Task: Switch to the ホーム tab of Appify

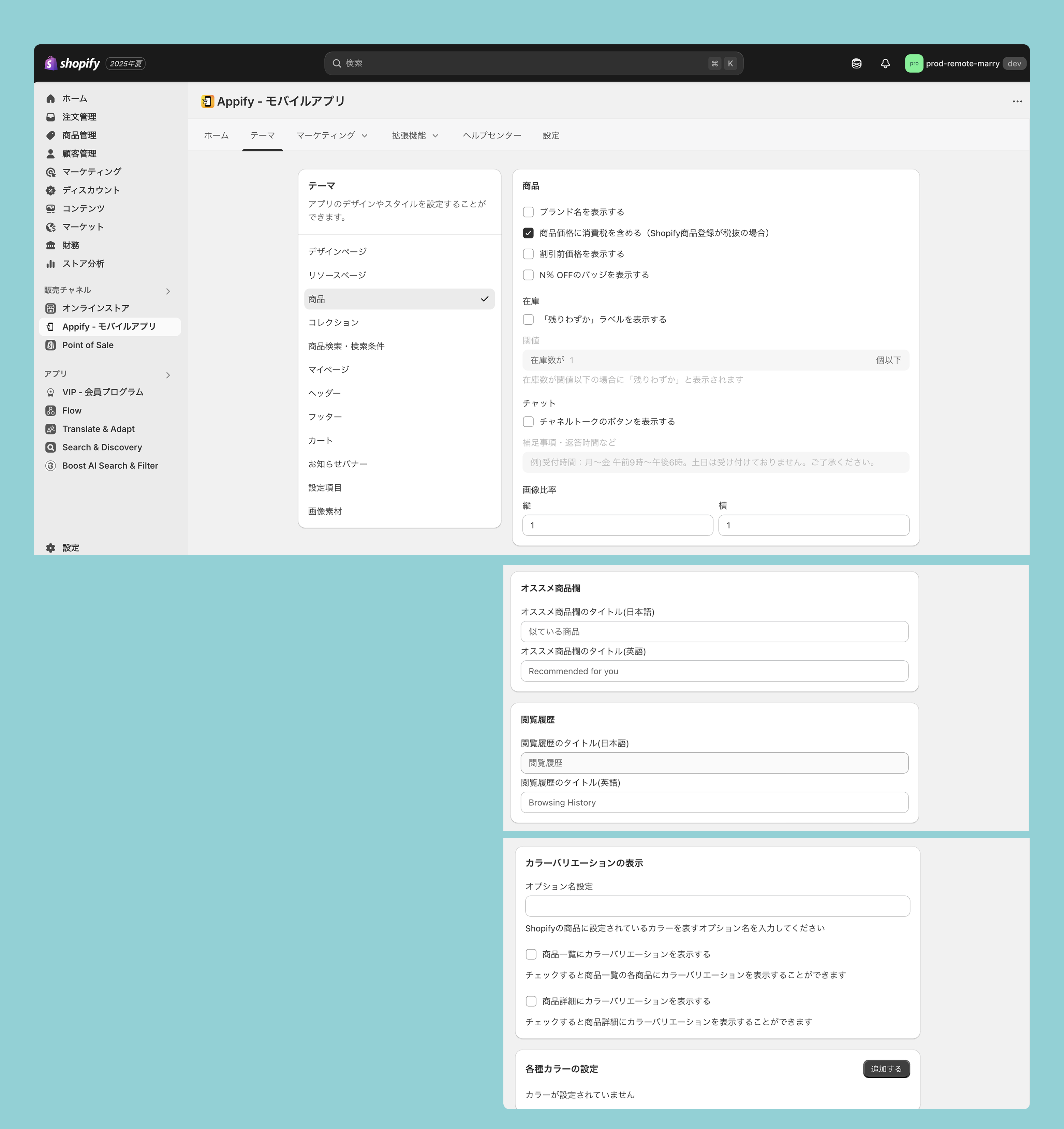Action: (x=216, y=136)
